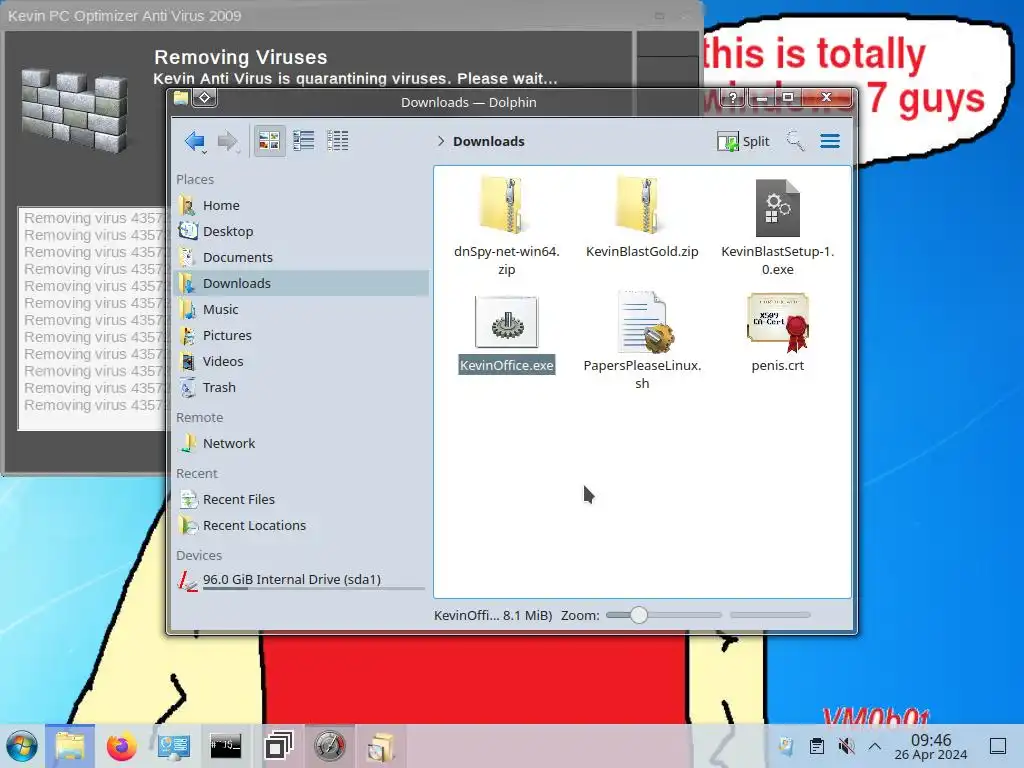
Task: Open the file manager from taskbar
Action: coord(70,746)
